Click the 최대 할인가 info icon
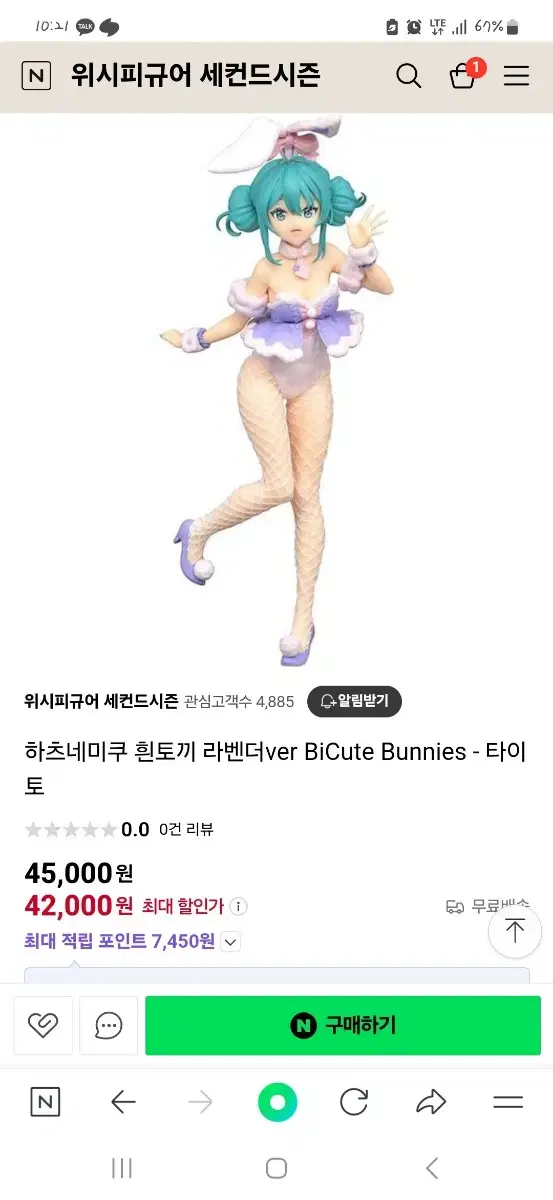 click(x=238, y=906)
